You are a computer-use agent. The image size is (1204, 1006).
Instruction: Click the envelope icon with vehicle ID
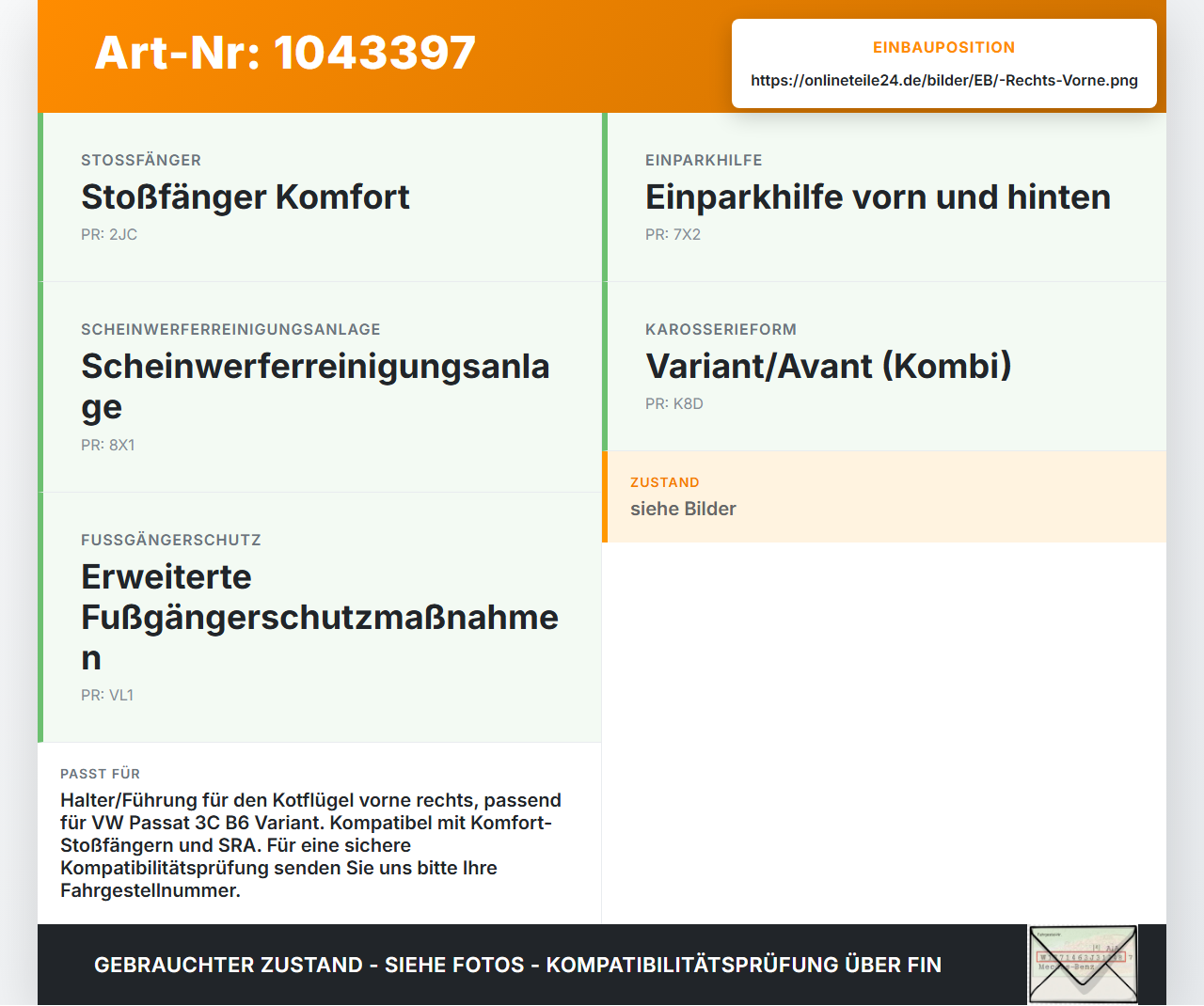[1083, 965]
